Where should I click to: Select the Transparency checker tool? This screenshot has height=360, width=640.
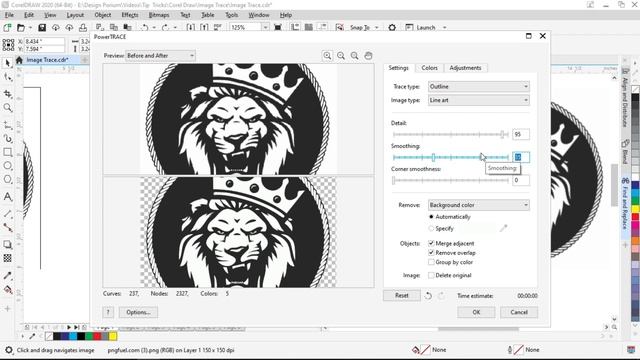[x=7, y=258]
